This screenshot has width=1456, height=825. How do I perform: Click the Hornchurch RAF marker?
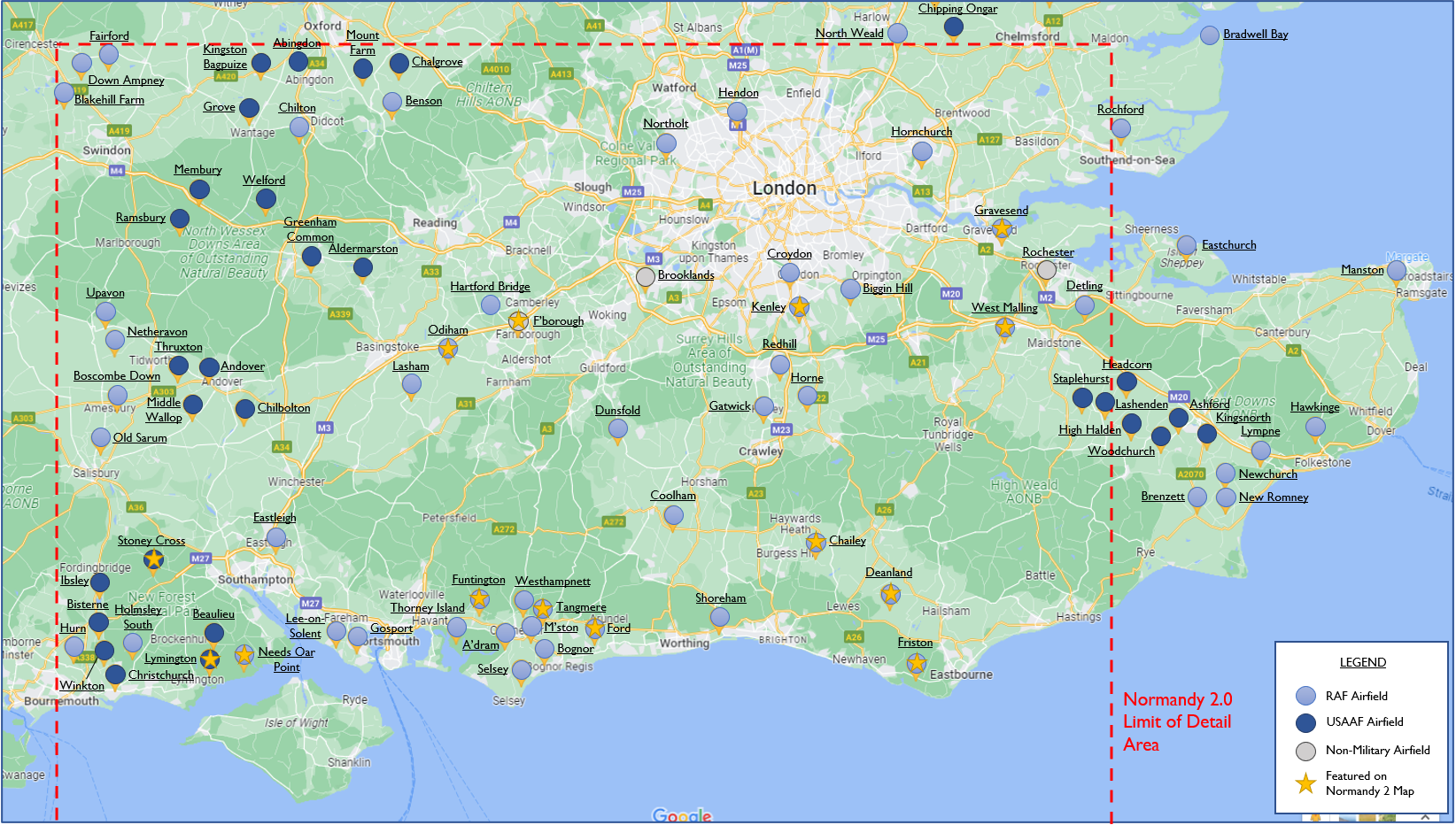[x=922, y=150]
